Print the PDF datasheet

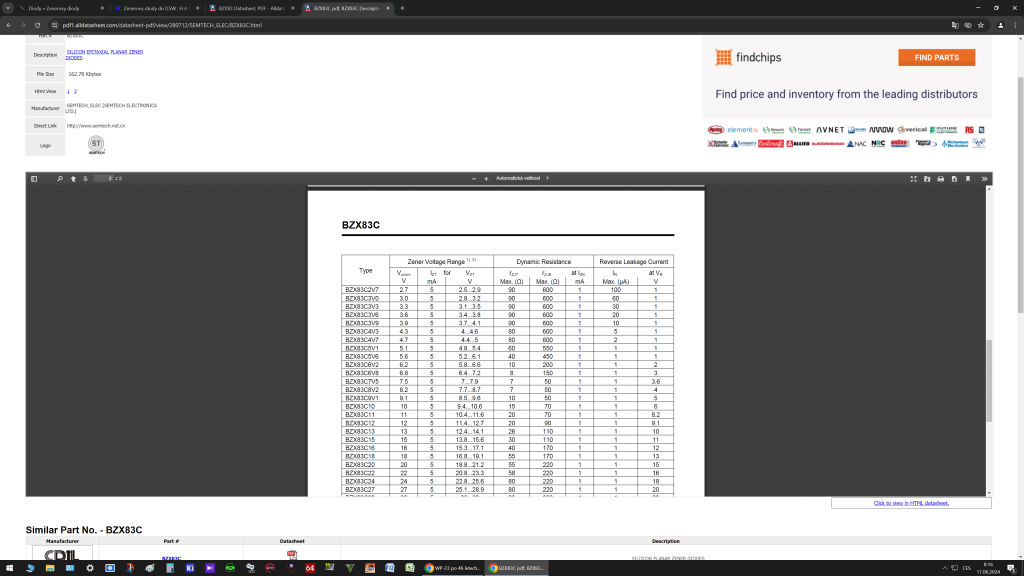point(941,178)
